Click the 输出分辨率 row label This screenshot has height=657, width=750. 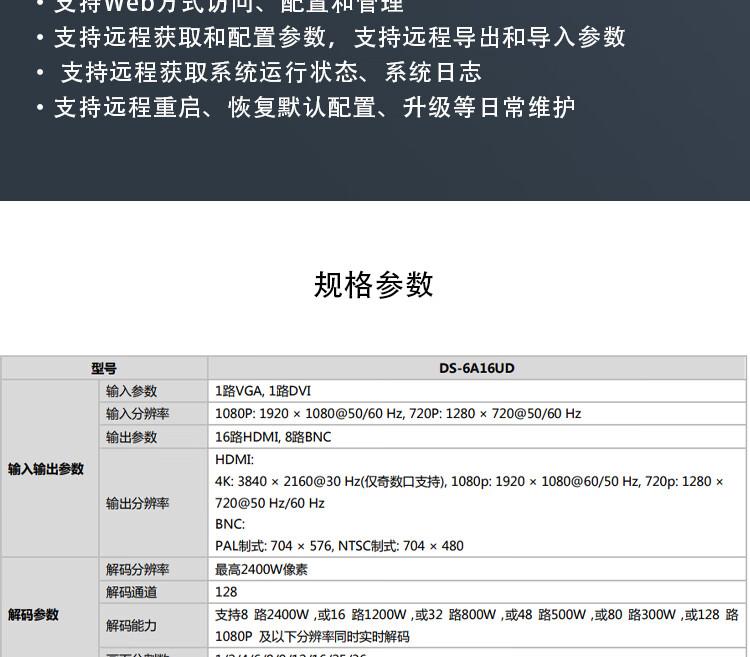point(137,503)
